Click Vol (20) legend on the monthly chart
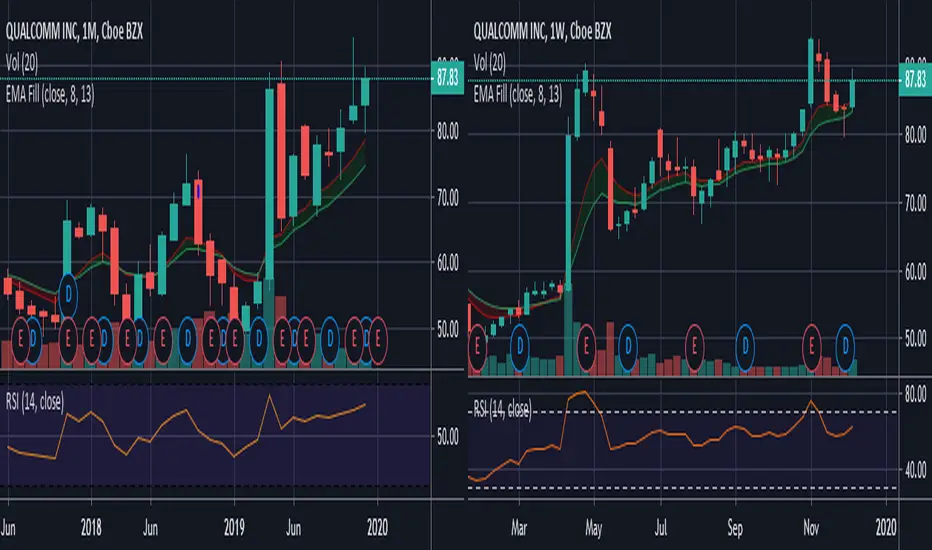932x550 pixels. click(x=22, y=62)
